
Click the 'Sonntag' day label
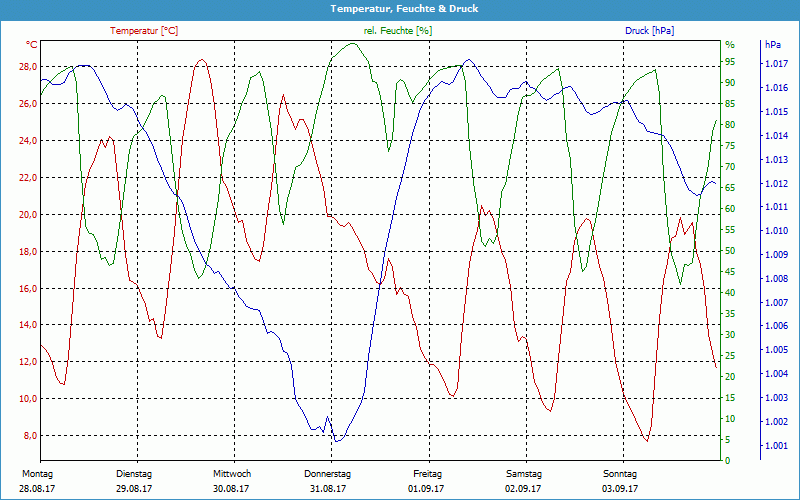coord(620,474)
